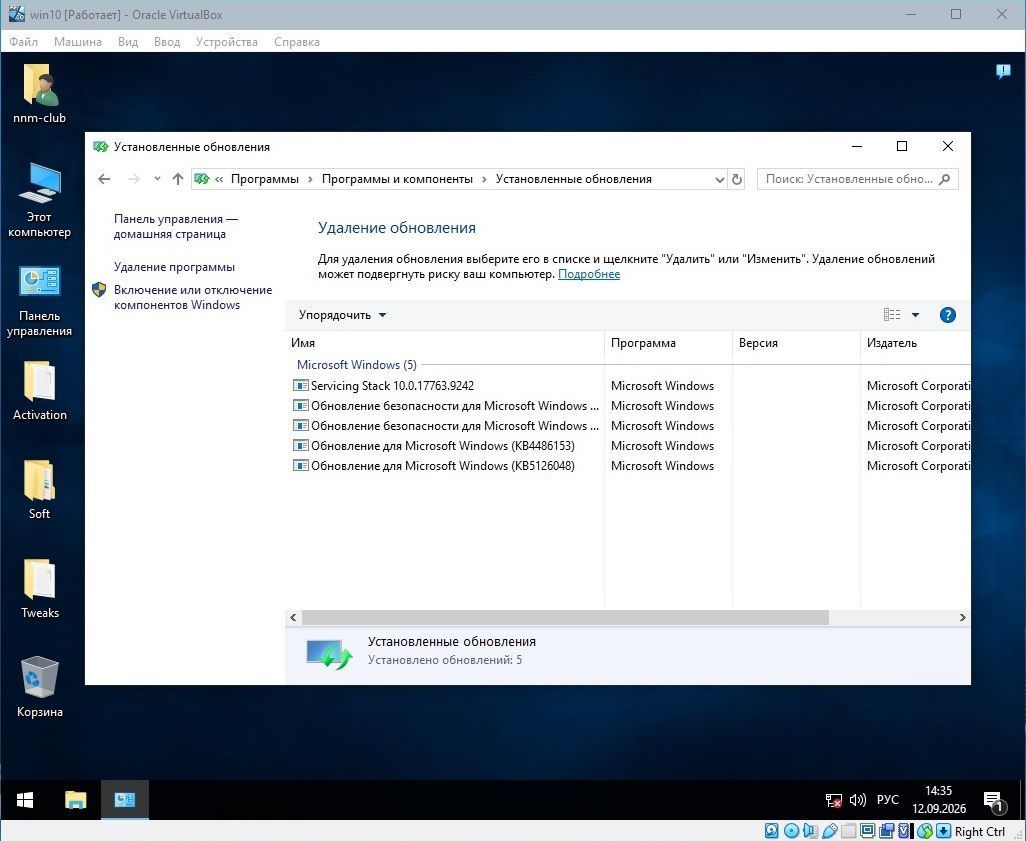Viewport: 1026px width, 841px height.
Task: Open the Устройства menu
Action: [x=226, y=42]
